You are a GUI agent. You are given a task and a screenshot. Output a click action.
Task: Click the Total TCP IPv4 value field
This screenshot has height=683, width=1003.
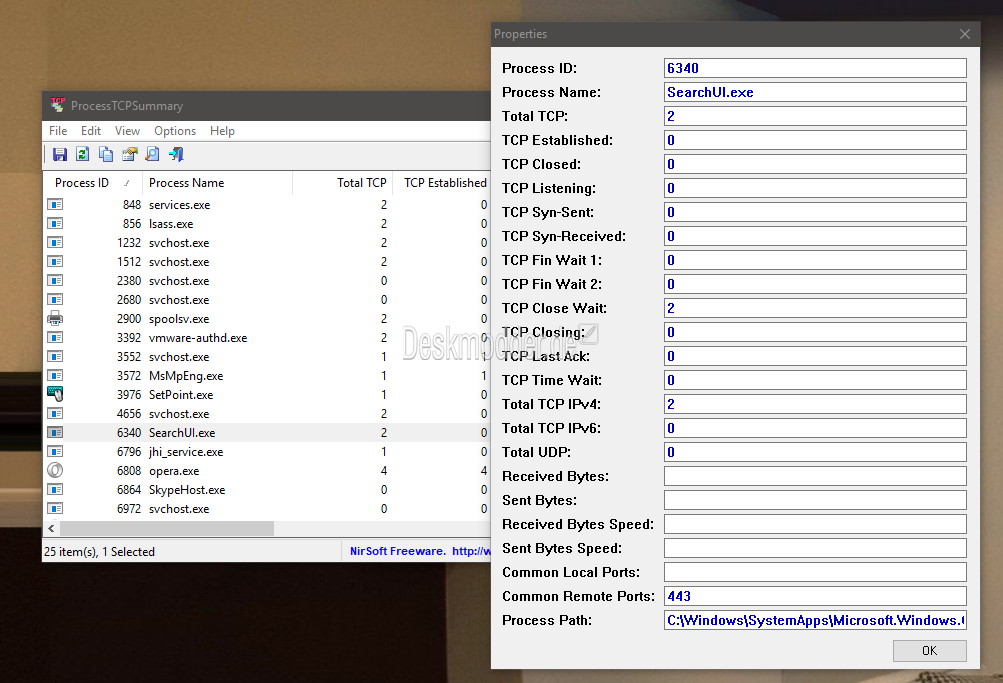click(x=815, y=404)
